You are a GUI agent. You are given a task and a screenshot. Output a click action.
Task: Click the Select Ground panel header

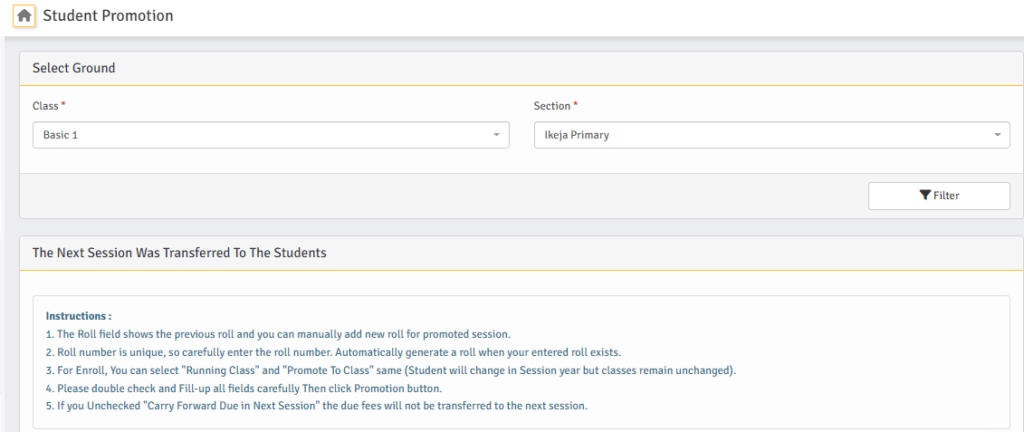[74, 68]
